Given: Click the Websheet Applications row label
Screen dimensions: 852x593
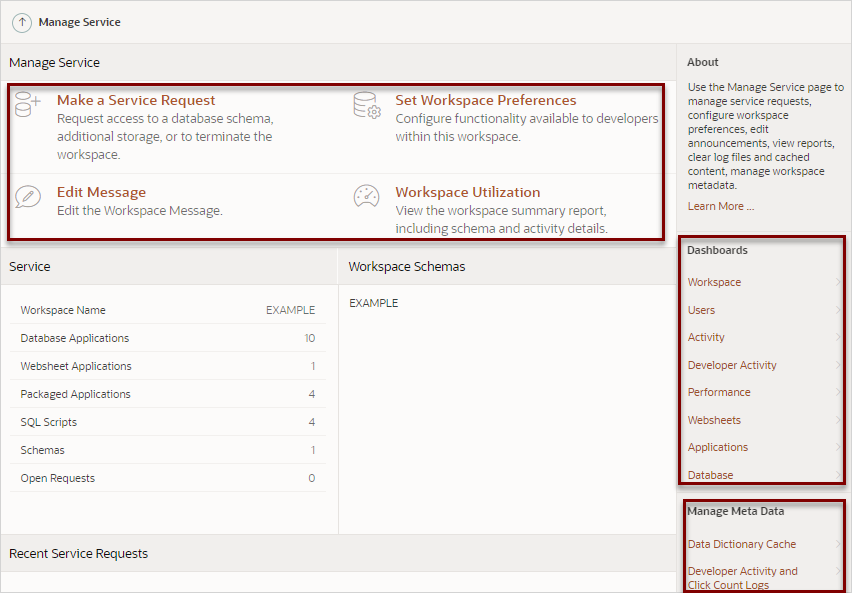Looking at the screenshot, I should (76, 366).
